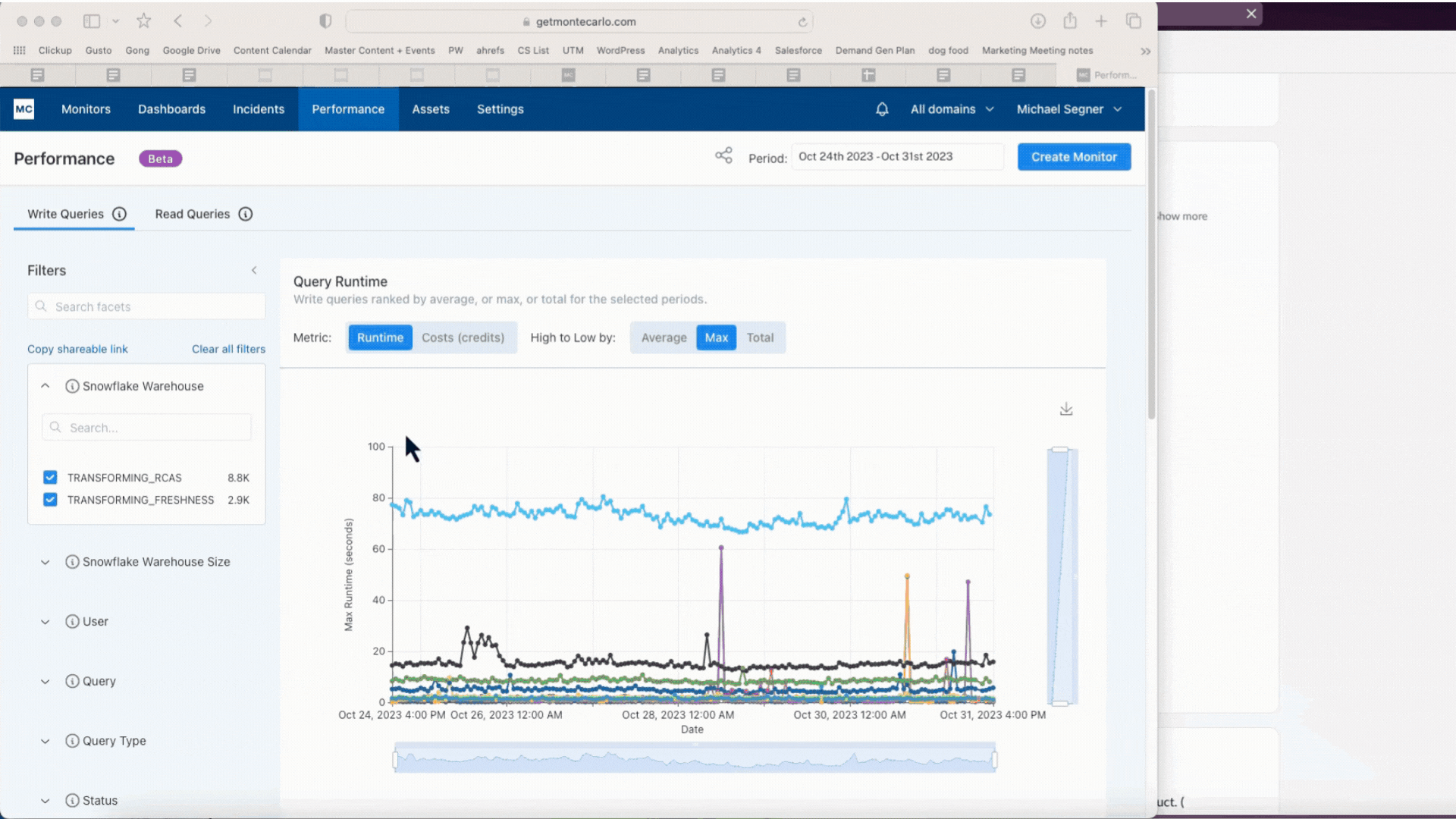Switch to the Read Queries tab

click(x=193, y=214)
